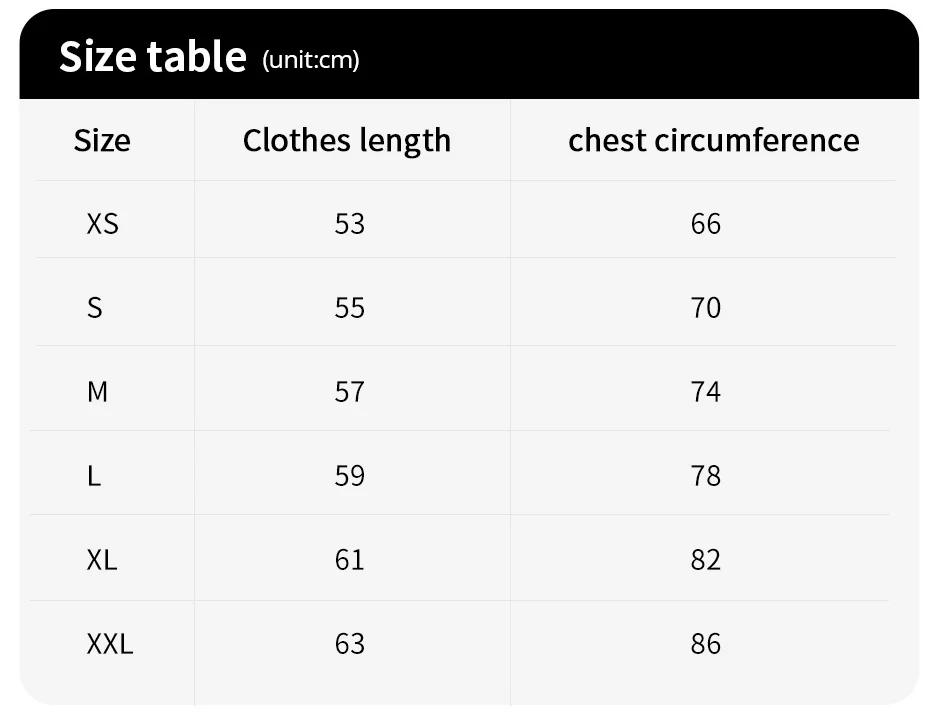Screen dimensions: 940x716
Task: Select the Size column header
Action: point(102,141)
